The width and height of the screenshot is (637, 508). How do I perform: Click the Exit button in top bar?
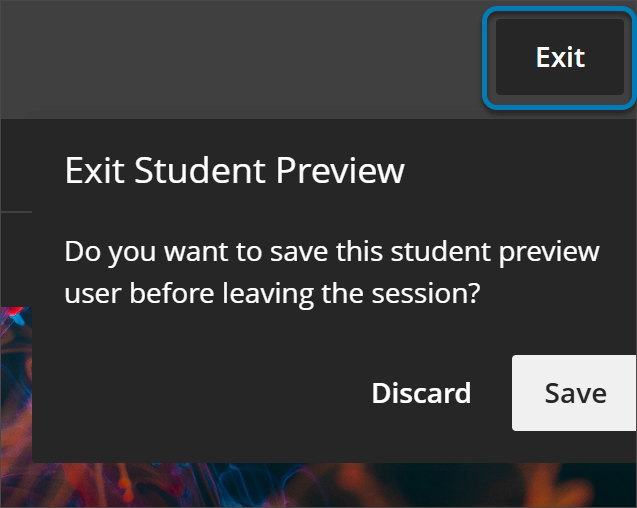(560, 57)
